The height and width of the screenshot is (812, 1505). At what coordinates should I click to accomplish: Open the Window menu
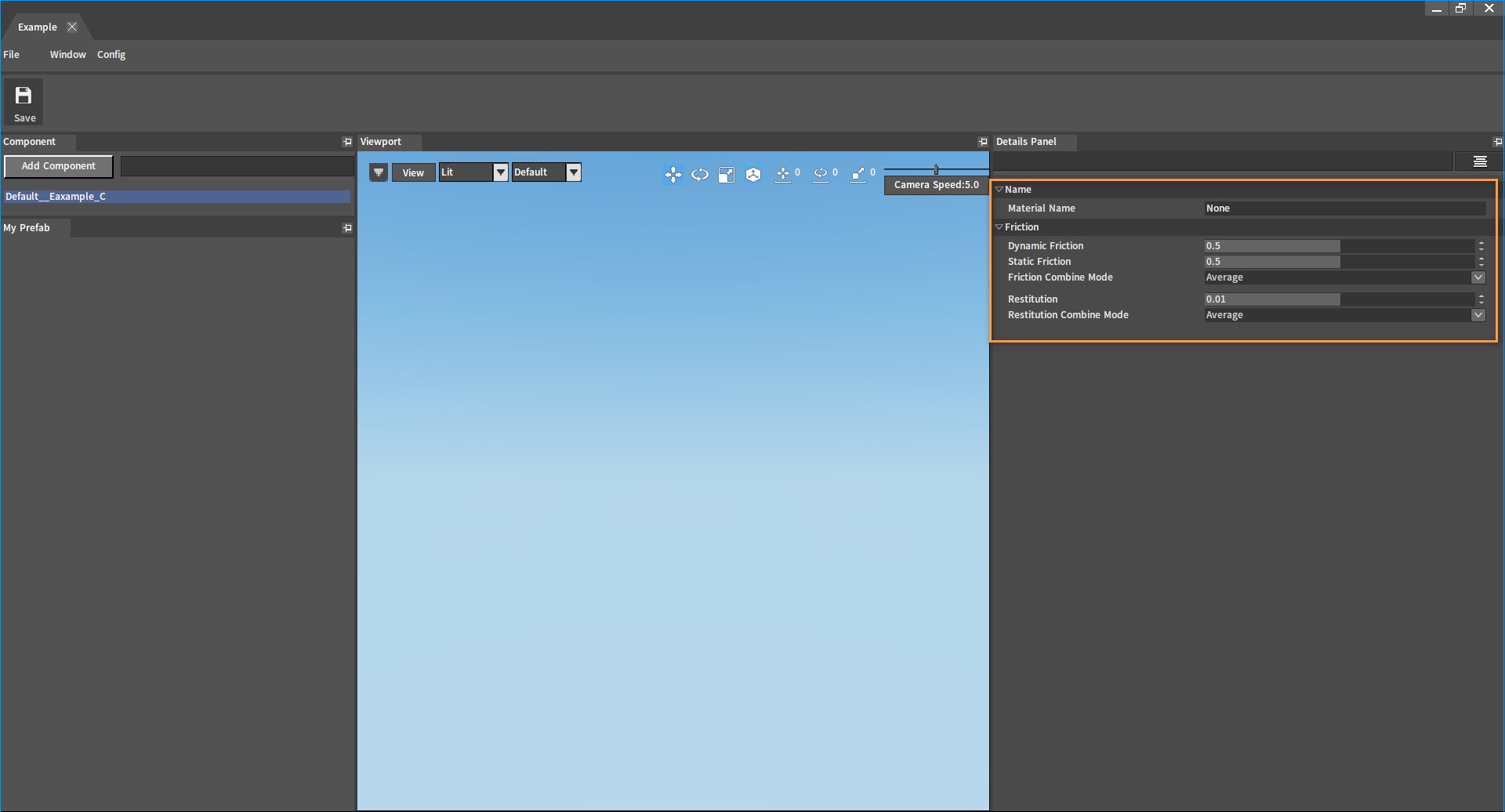(68, 55)
